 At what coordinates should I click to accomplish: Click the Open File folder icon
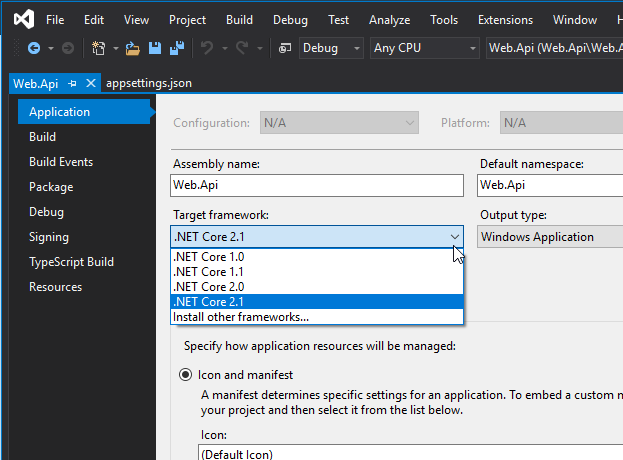tap(132, 48)
